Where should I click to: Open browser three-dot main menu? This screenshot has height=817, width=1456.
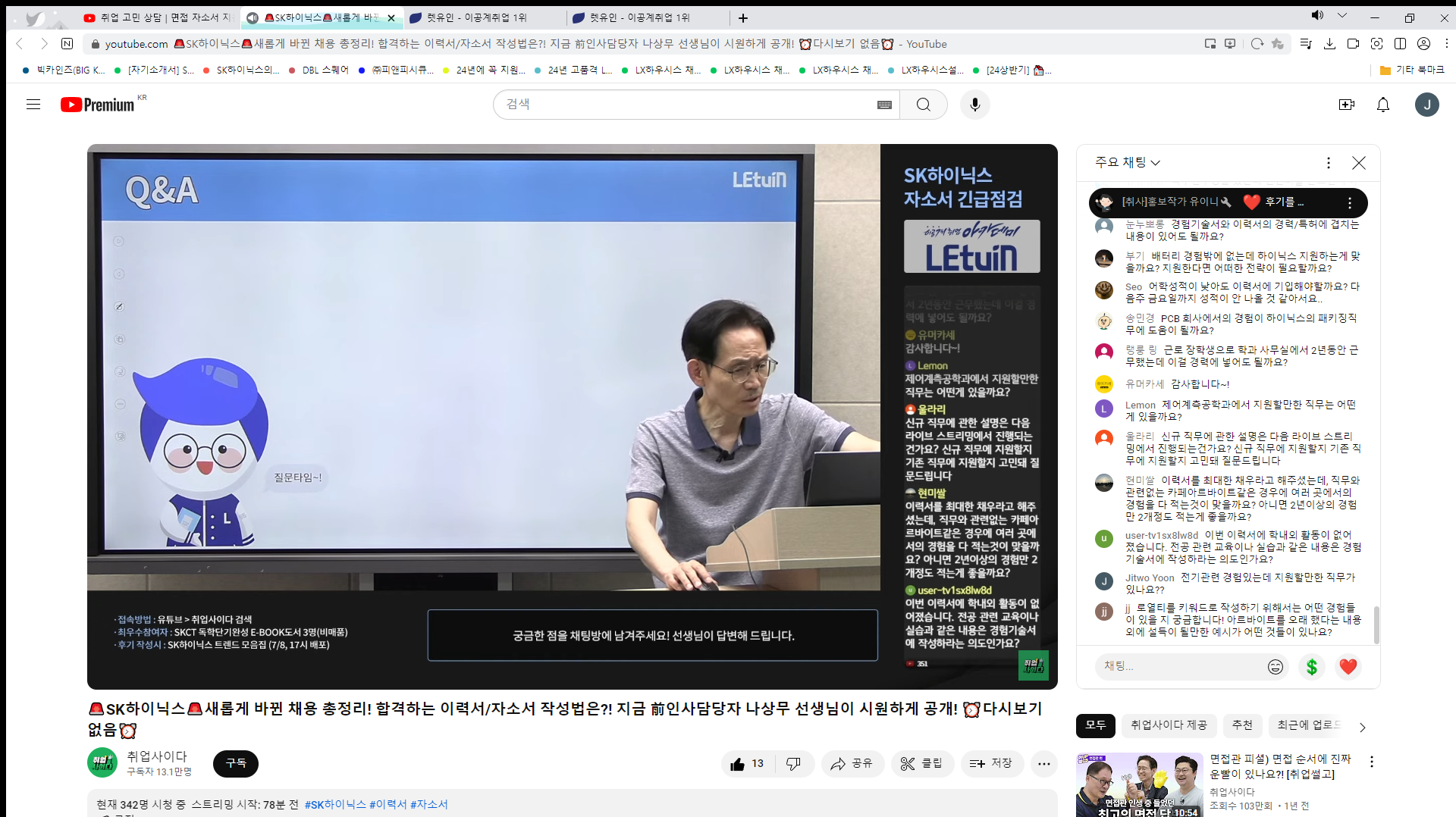pyautogui.click(x=1446, y=44)
